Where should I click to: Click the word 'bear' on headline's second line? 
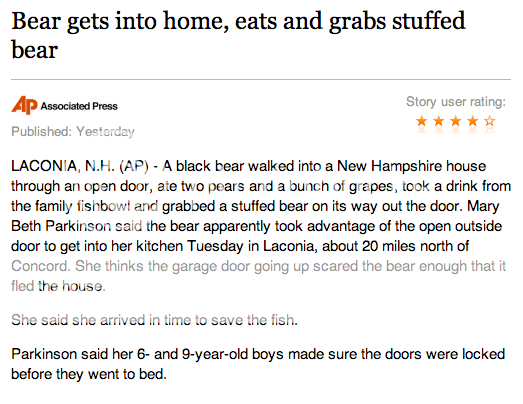coord(35,50)
